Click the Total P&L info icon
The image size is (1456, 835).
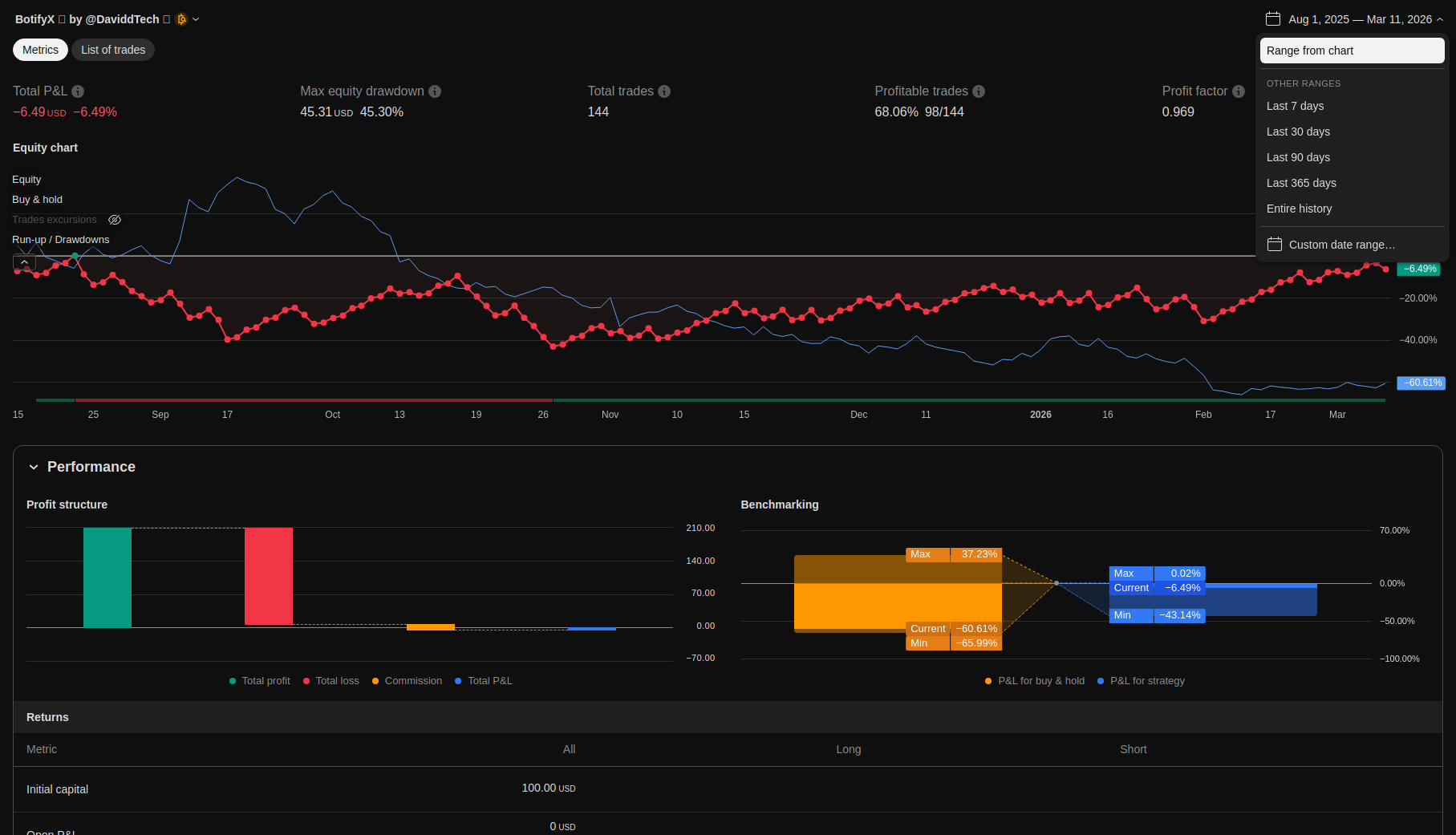(x=78, y=91)
